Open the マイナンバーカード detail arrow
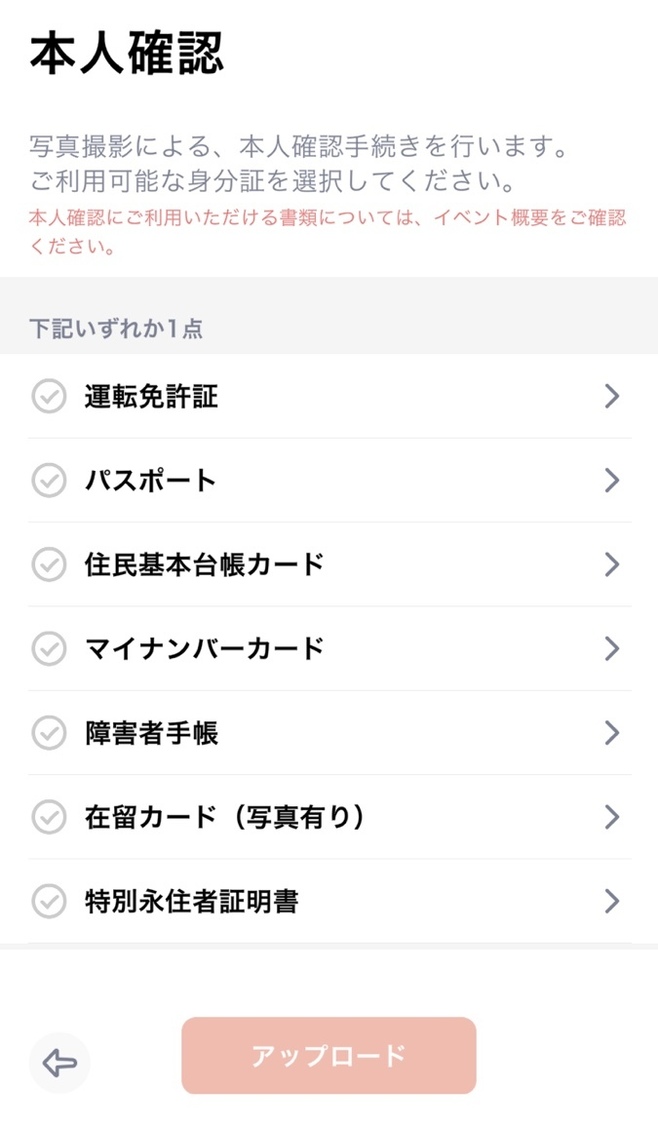The image size is (658, 1125). coord(612,649)
